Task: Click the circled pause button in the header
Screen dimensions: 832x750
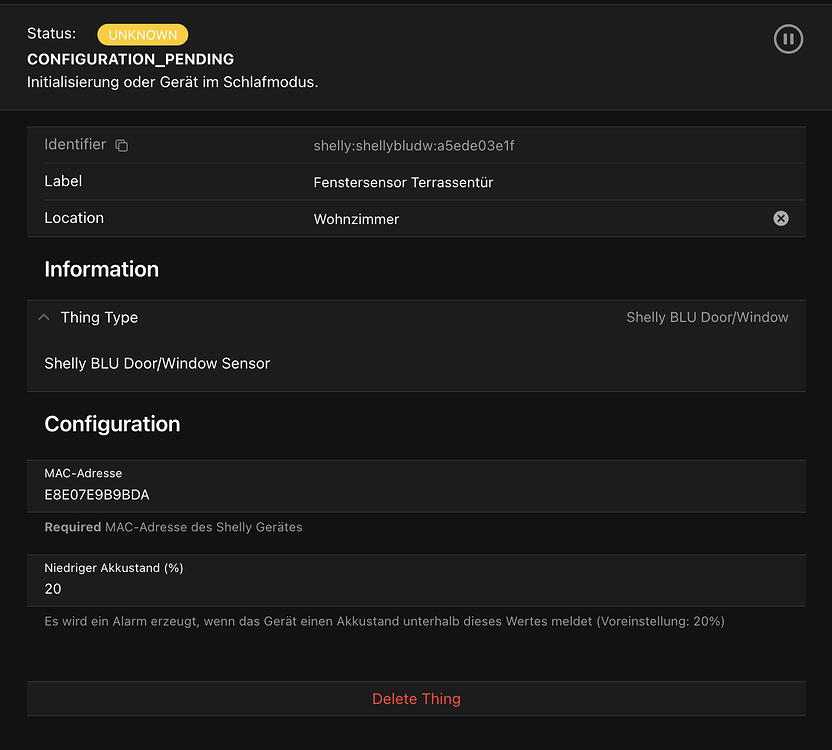Action: [788, 39]
